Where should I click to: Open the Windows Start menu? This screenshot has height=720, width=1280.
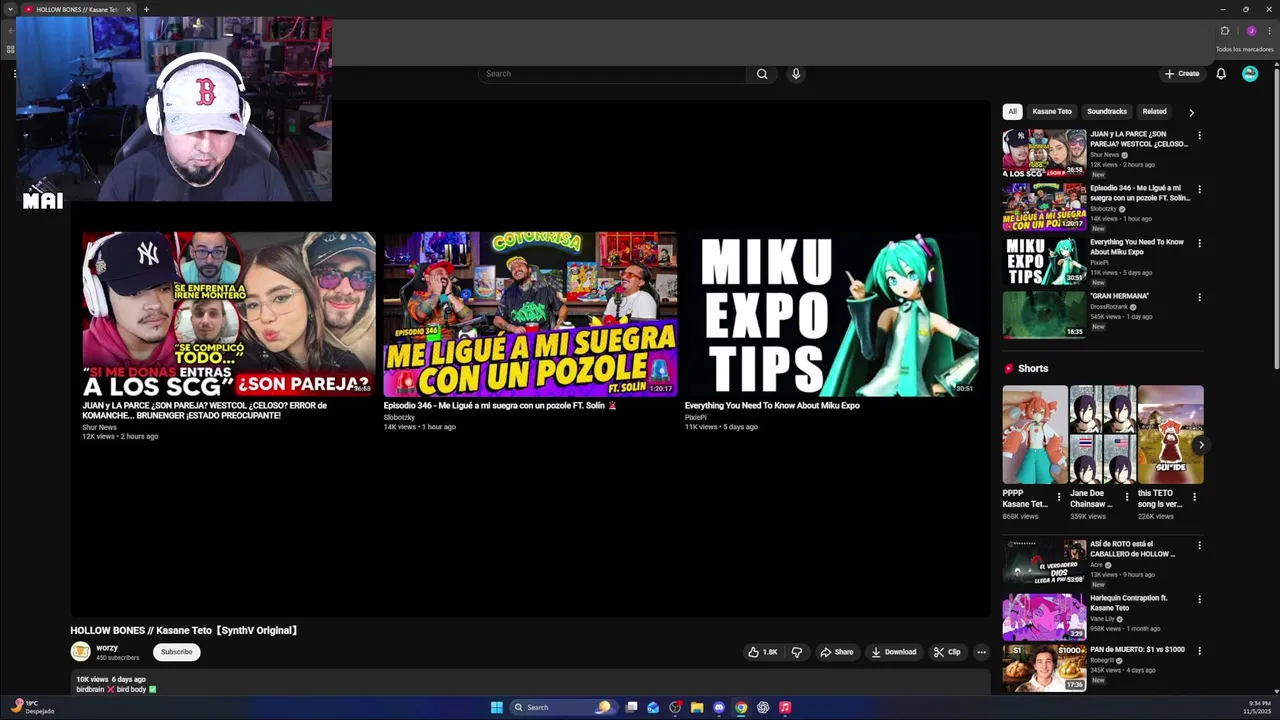(x=496, y=707)
